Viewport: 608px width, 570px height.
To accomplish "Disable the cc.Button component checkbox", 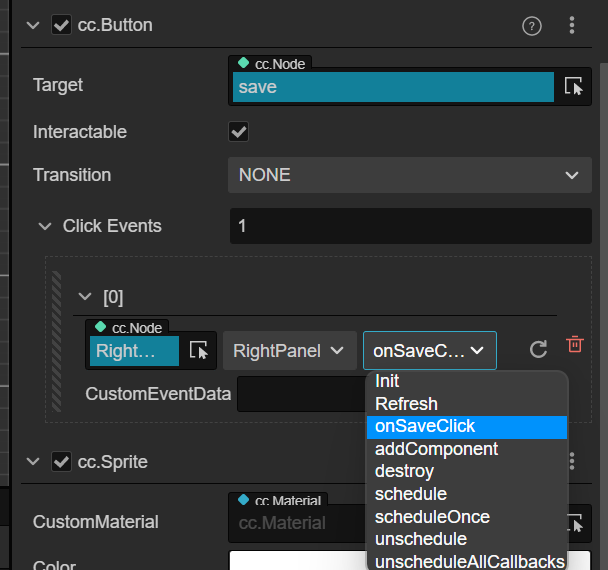I will pos(61,25).
